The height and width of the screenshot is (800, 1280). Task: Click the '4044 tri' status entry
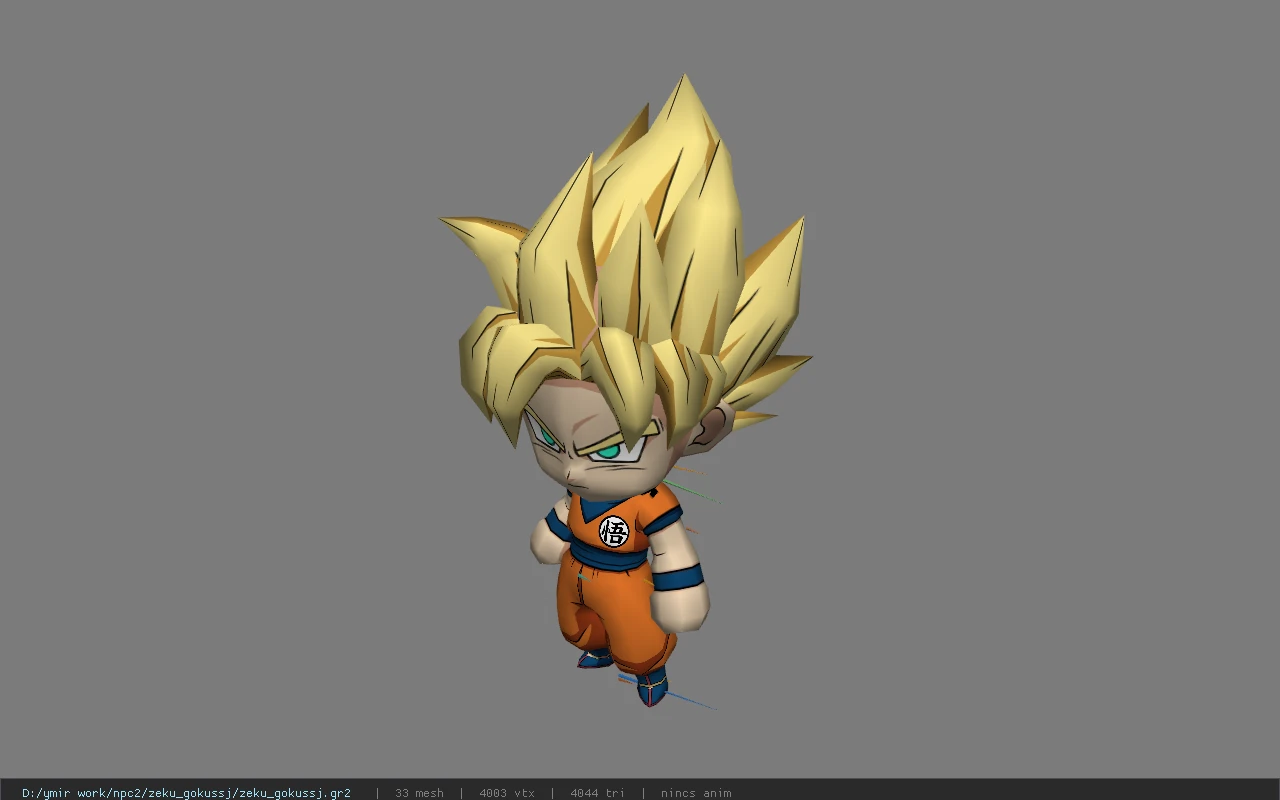pyautogui.click(x=597, y=793)
